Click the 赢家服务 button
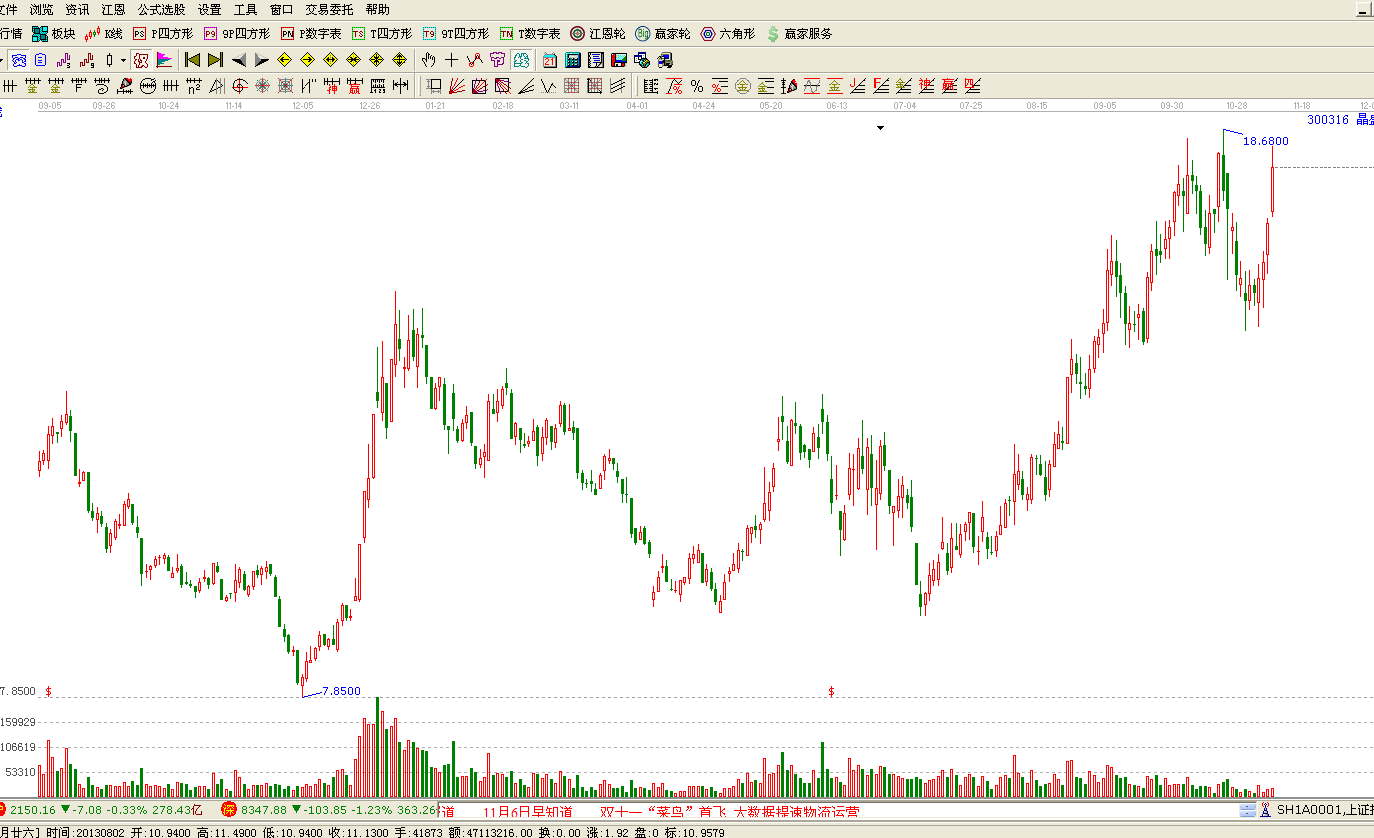Screen dimensions: 1374x838 [x=799, y=34]
